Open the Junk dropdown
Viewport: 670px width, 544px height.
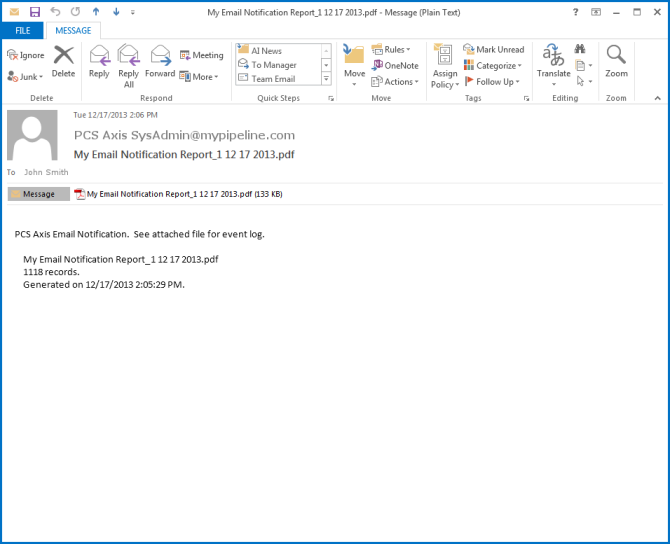[25, 77]
